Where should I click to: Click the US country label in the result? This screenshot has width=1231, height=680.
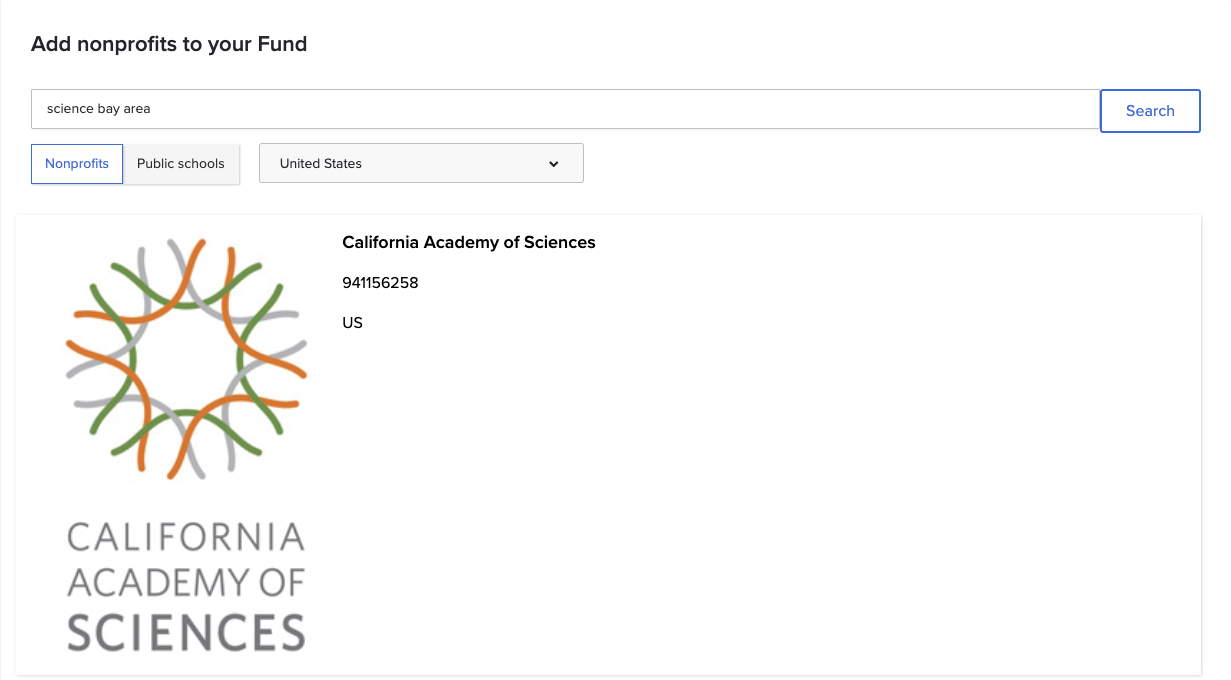pos(352,323)
